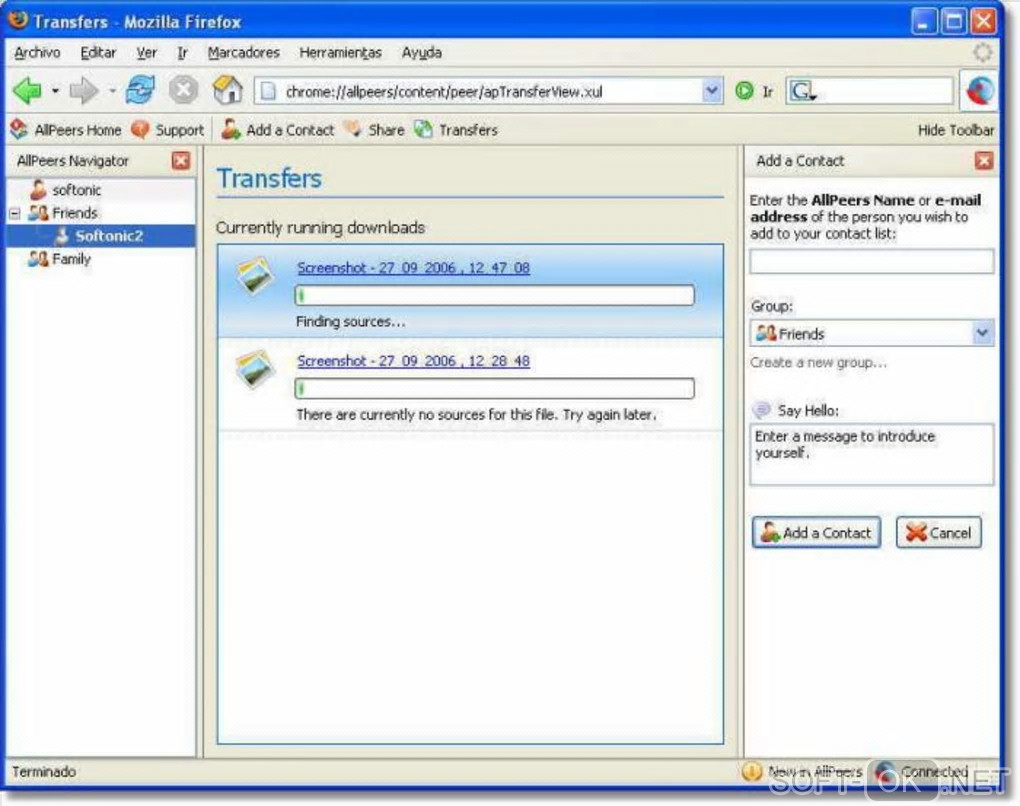Screen dimensions: 1020x806
Task: Click the AllPeers logo toolbar icon
Action: [980, 90]
